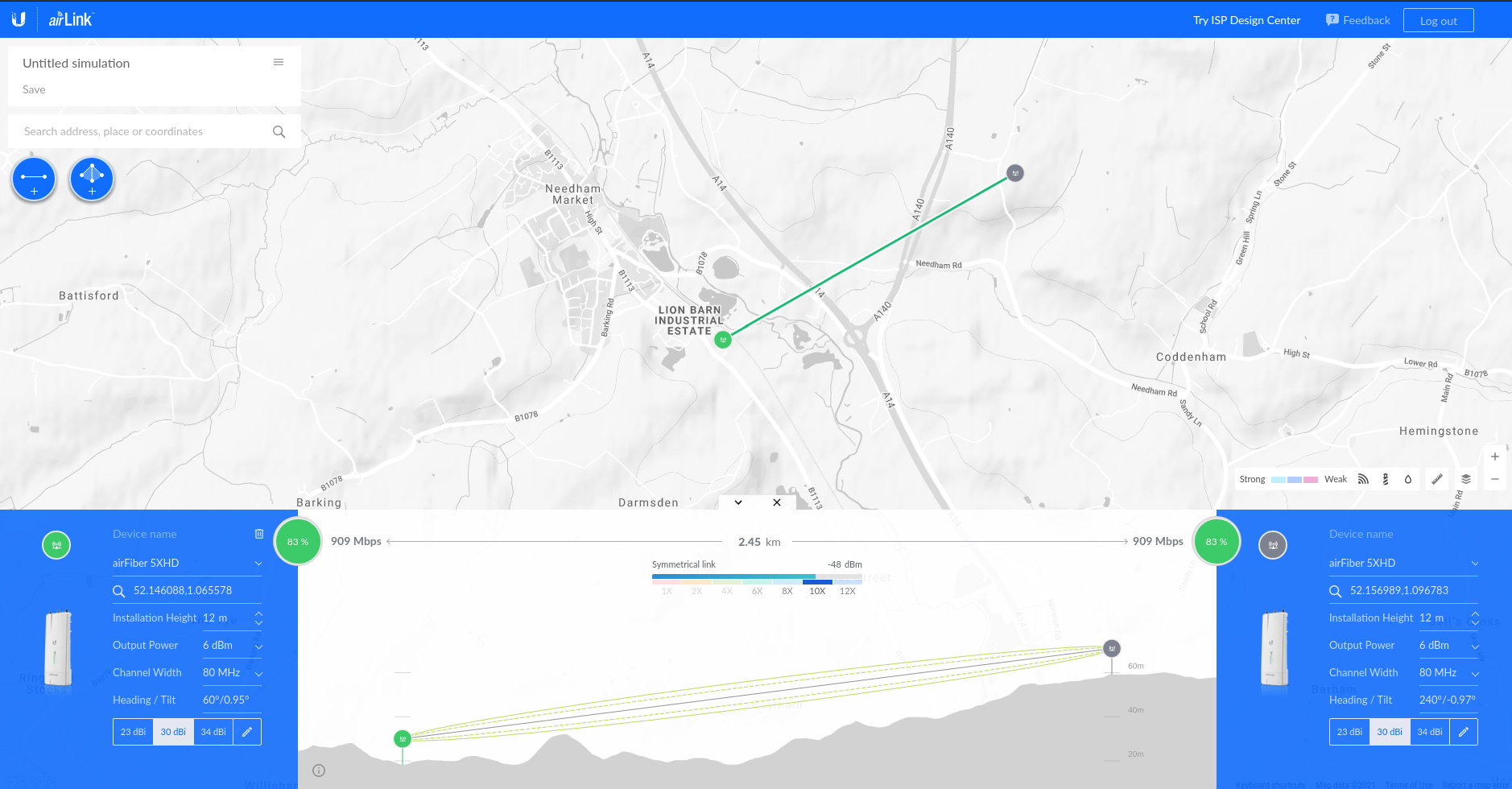
Task: Click the Ubiquiti logo icon
Action: (x=18, y=19)
